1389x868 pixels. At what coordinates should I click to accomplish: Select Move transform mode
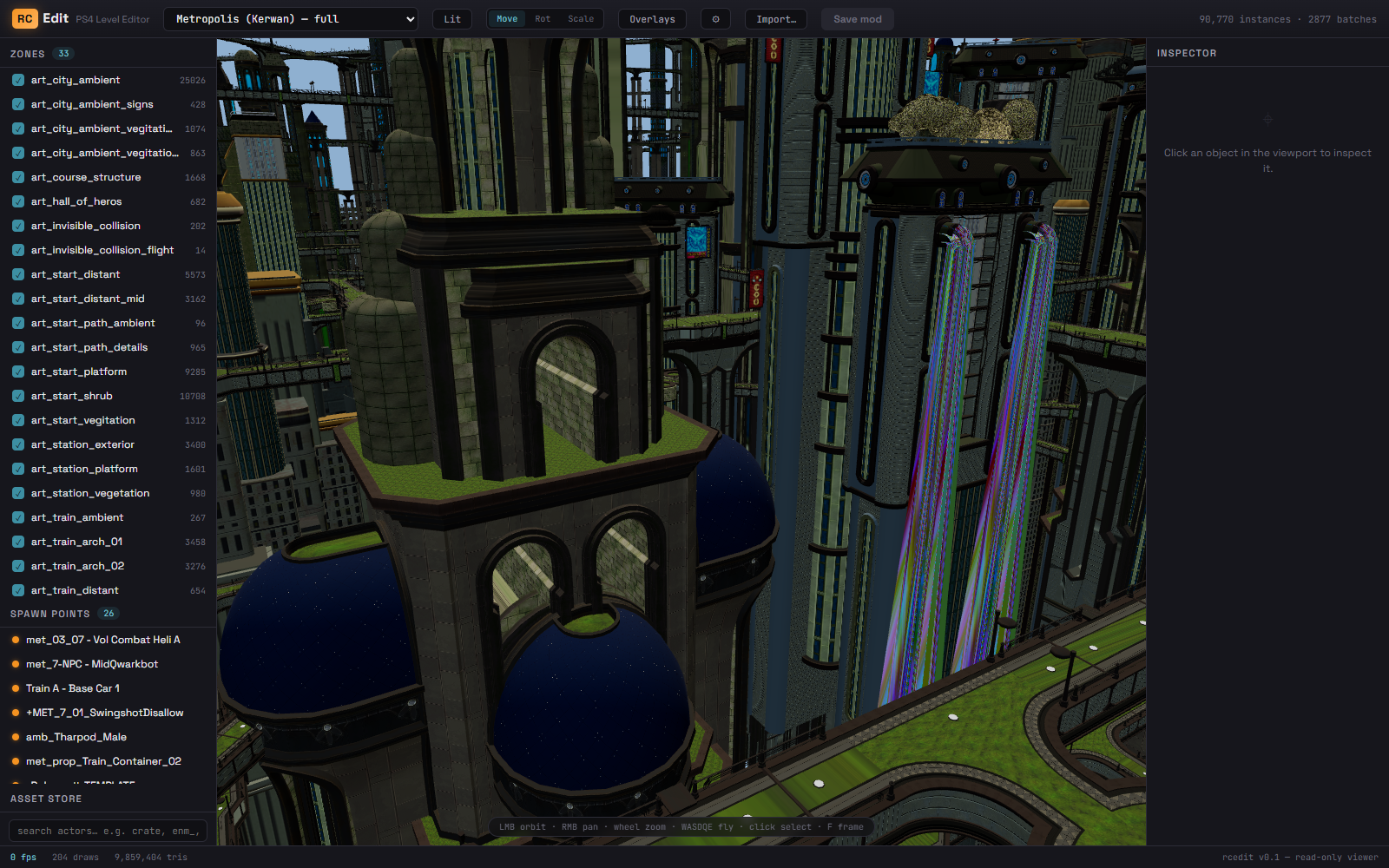(507, 19)
